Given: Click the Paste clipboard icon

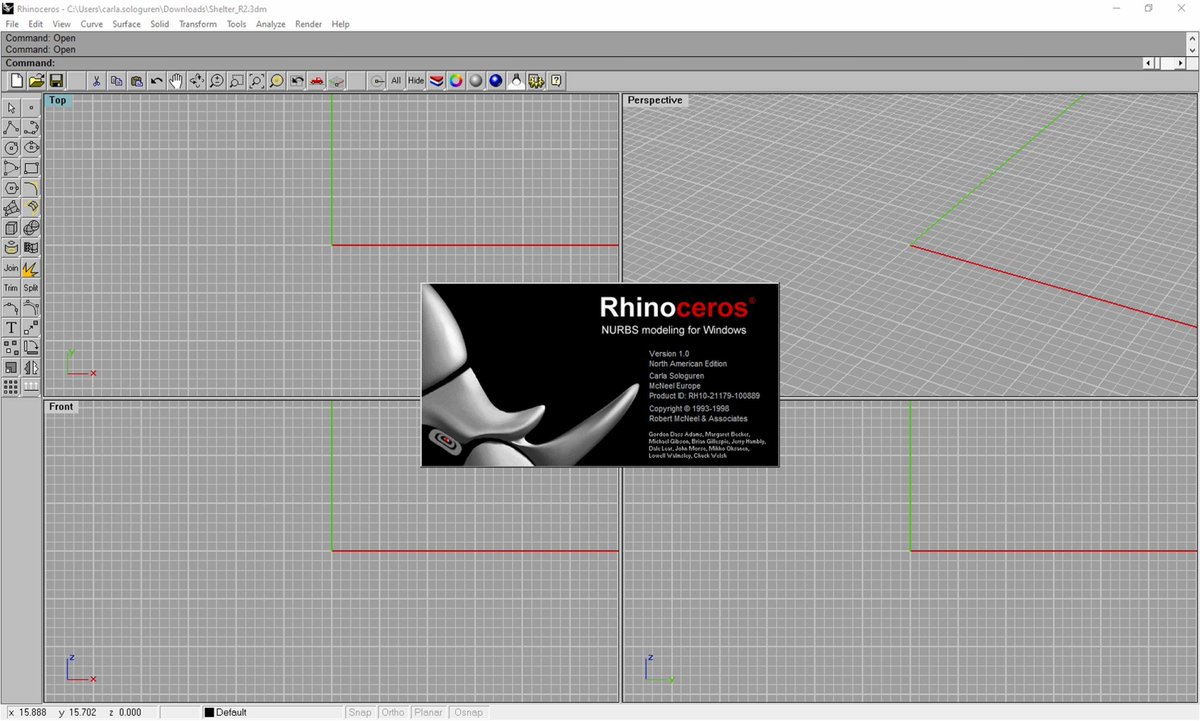Looking at the screenshot, I should [137, 81].
